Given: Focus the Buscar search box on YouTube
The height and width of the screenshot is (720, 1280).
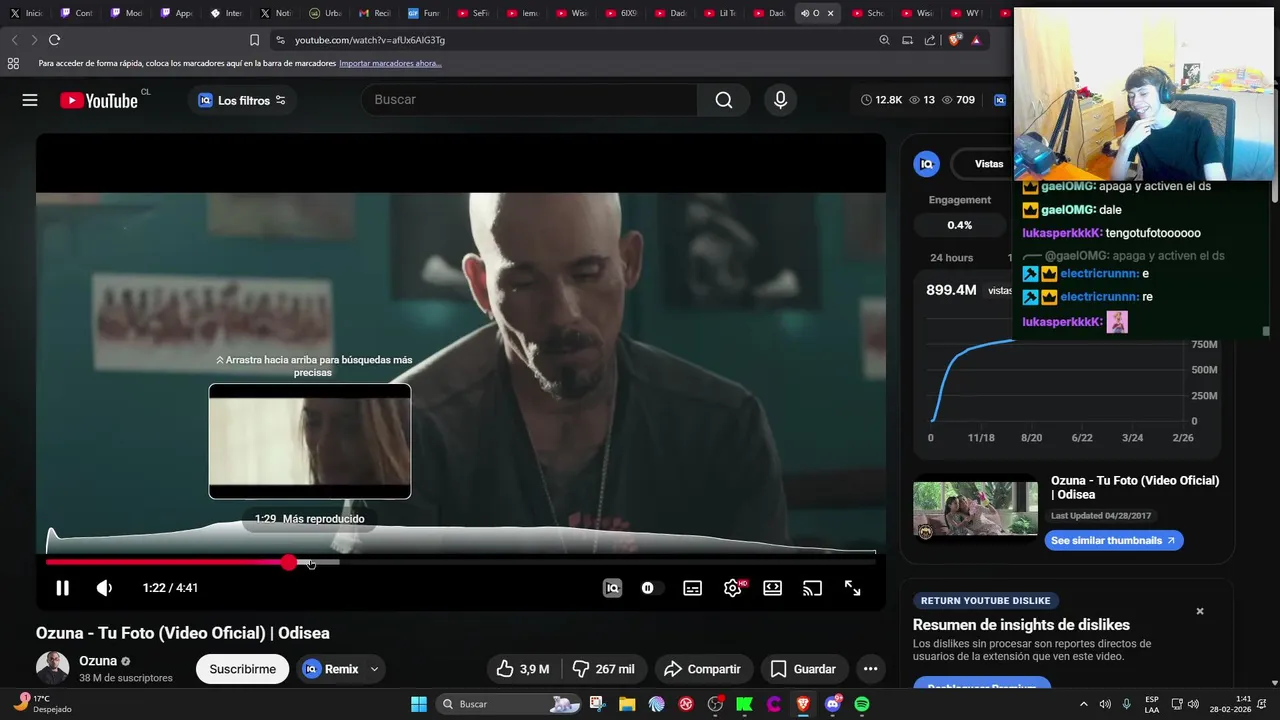Looking at the screenshot, I should pyautogui.click(x=530, y=100).
